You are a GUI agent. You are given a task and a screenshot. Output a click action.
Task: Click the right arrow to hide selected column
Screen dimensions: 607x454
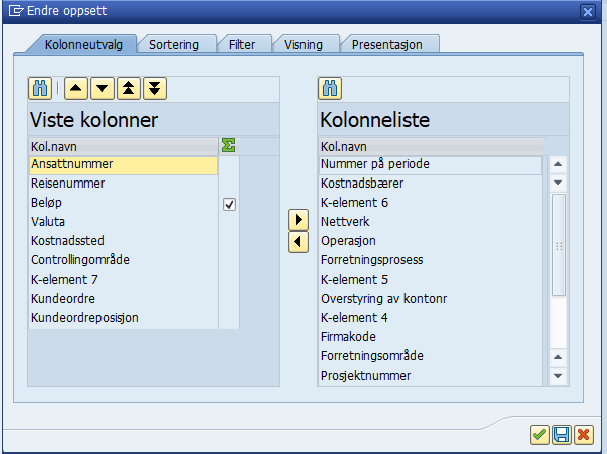[298, 220]
